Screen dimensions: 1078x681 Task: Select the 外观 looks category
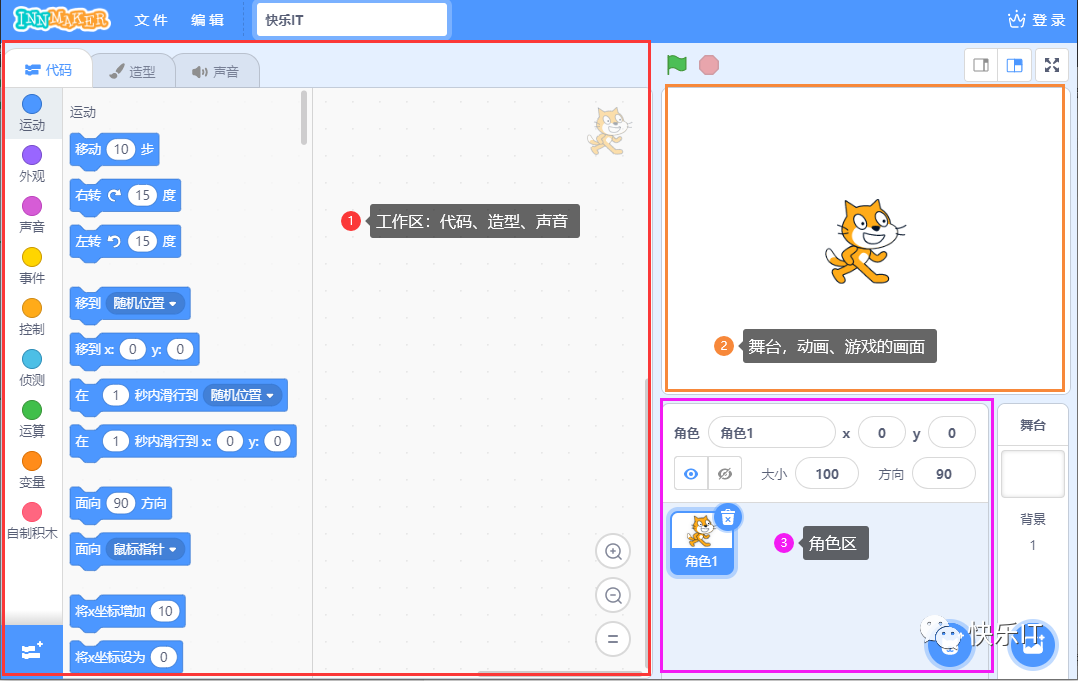coord(32,164)
